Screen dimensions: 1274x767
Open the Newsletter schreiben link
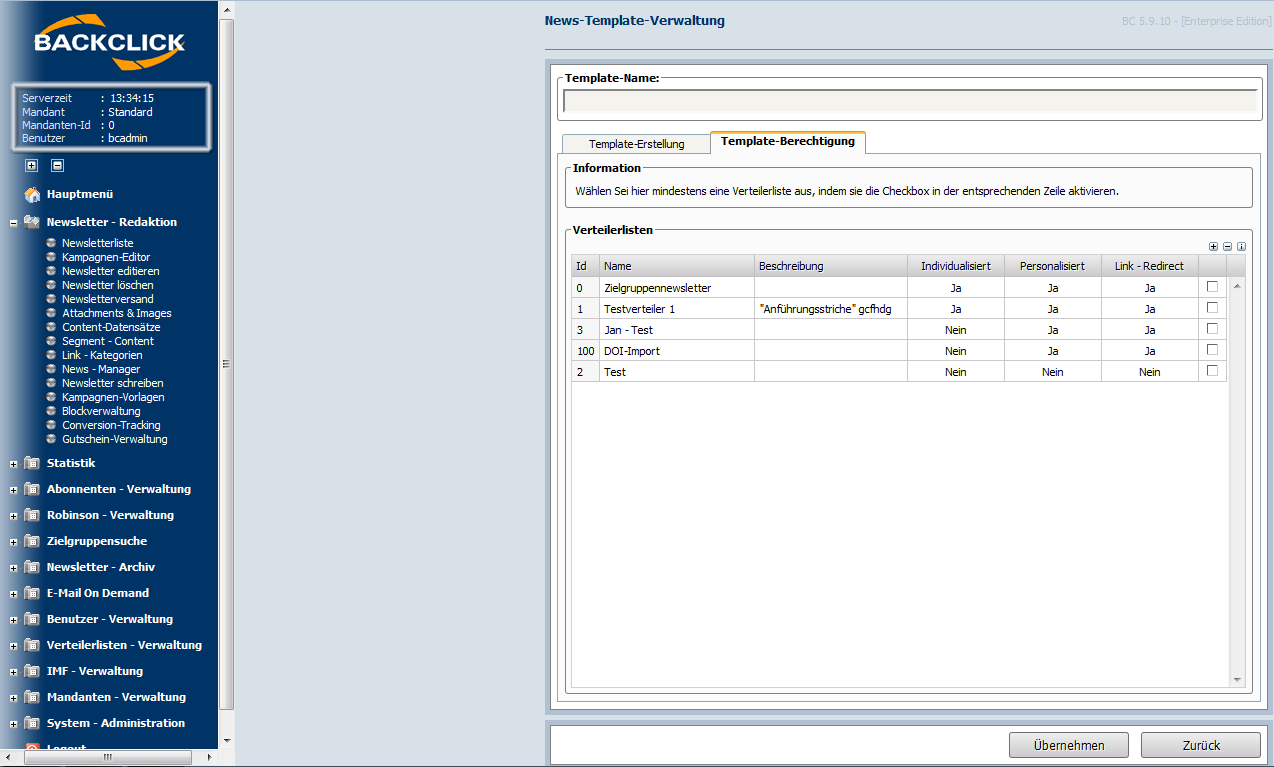pos(112,383)
